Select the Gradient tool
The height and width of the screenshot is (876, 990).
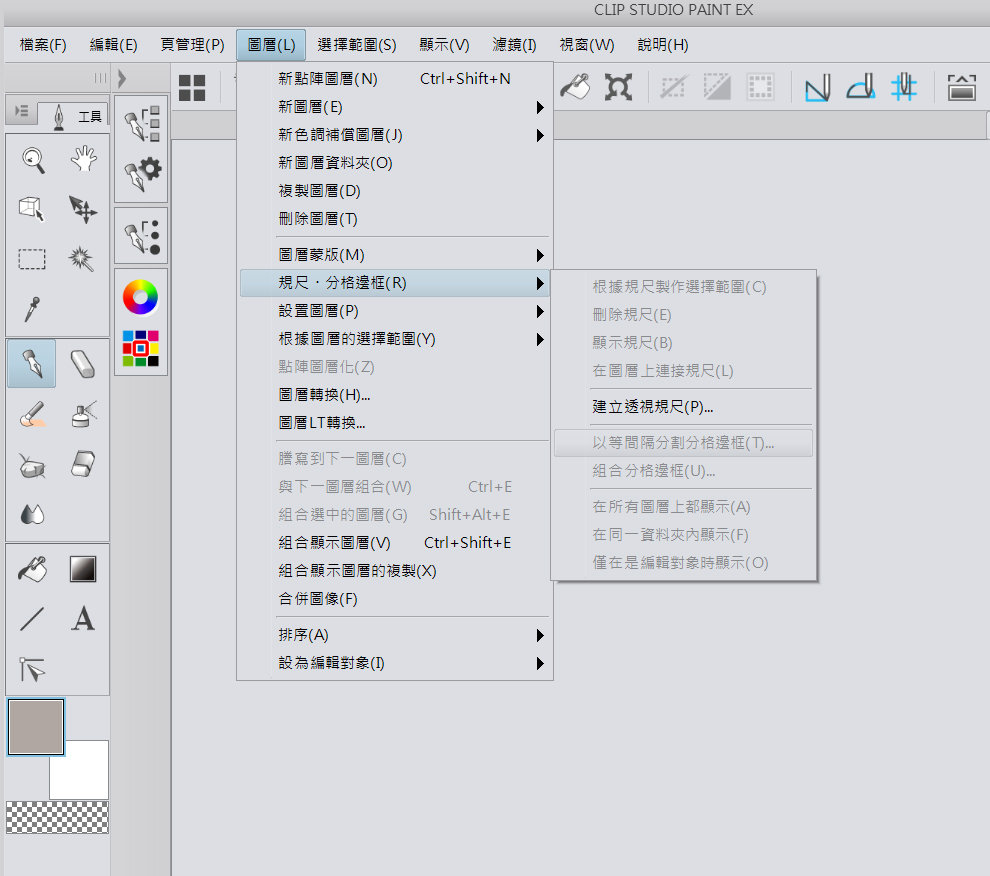pos(83,569)
